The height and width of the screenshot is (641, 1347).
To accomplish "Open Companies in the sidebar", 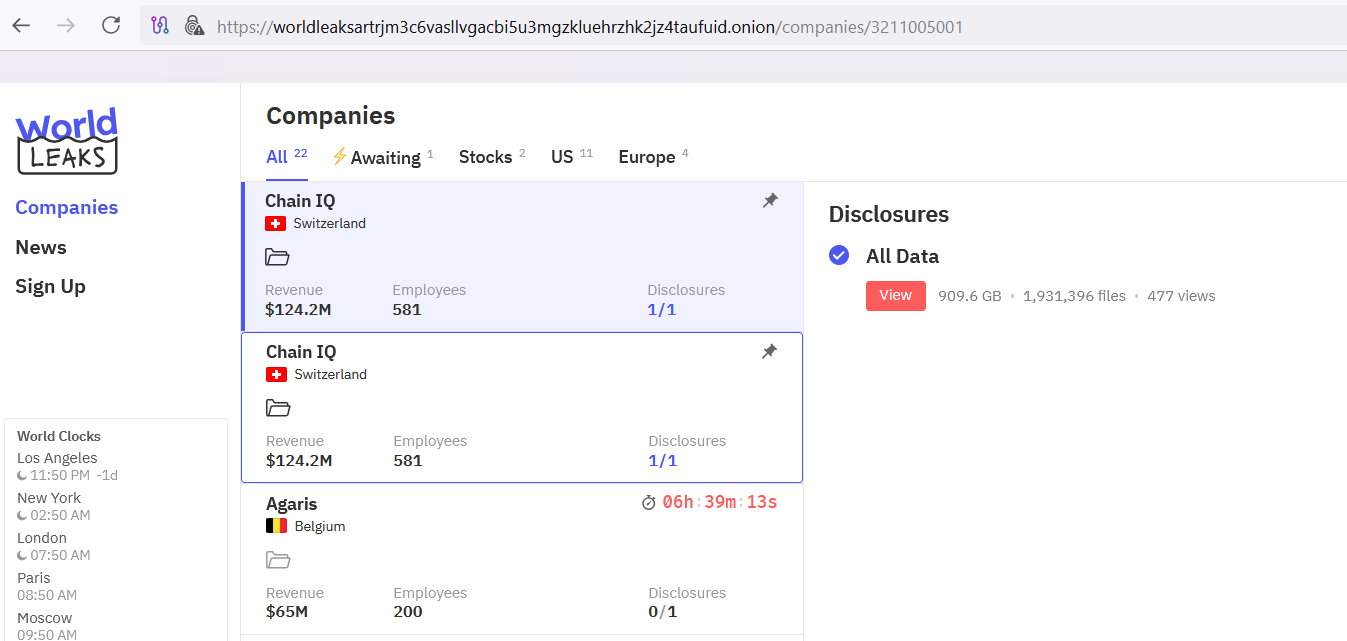I will pos(67,207).
